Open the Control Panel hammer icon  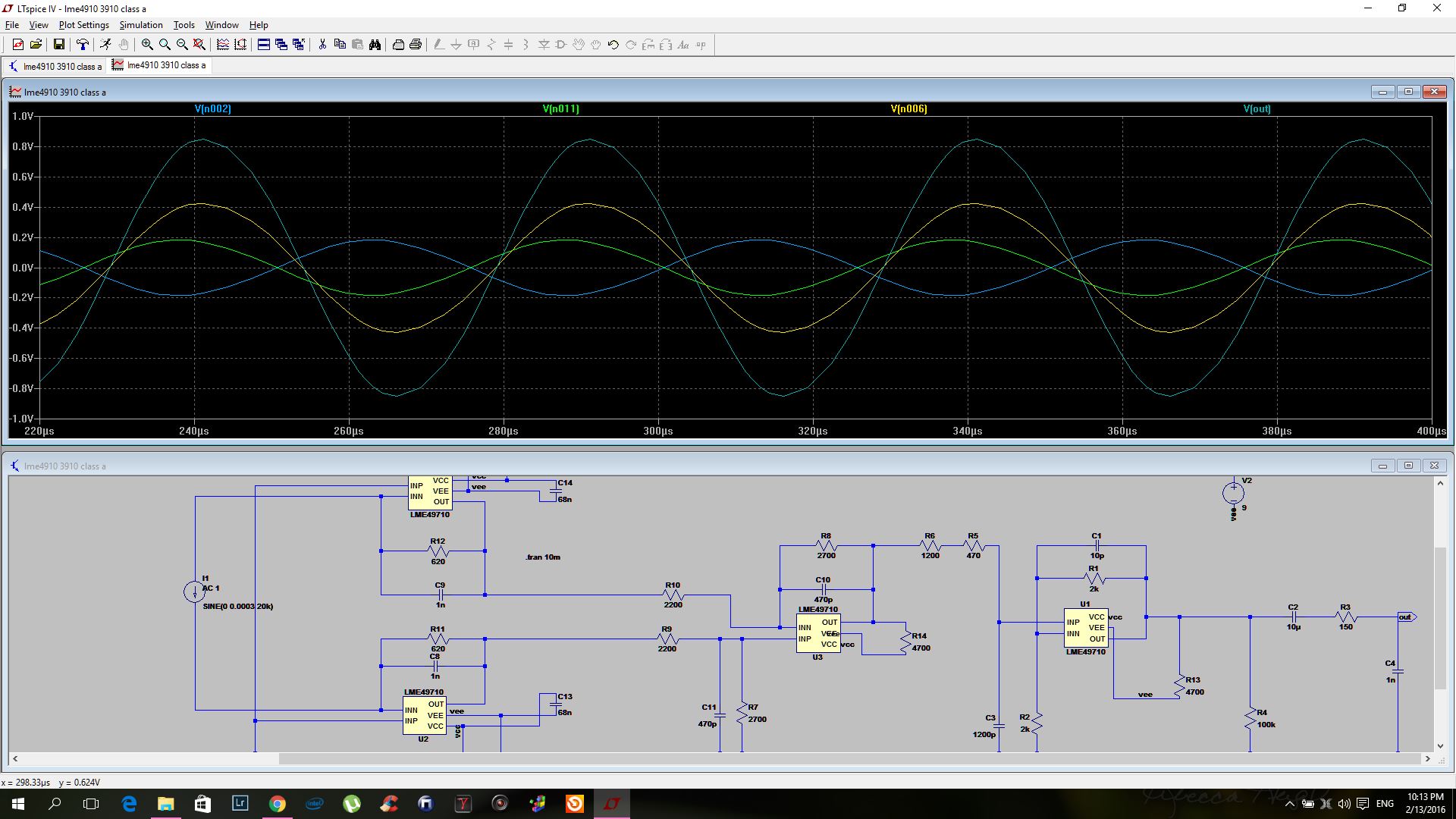coord(83,45)
